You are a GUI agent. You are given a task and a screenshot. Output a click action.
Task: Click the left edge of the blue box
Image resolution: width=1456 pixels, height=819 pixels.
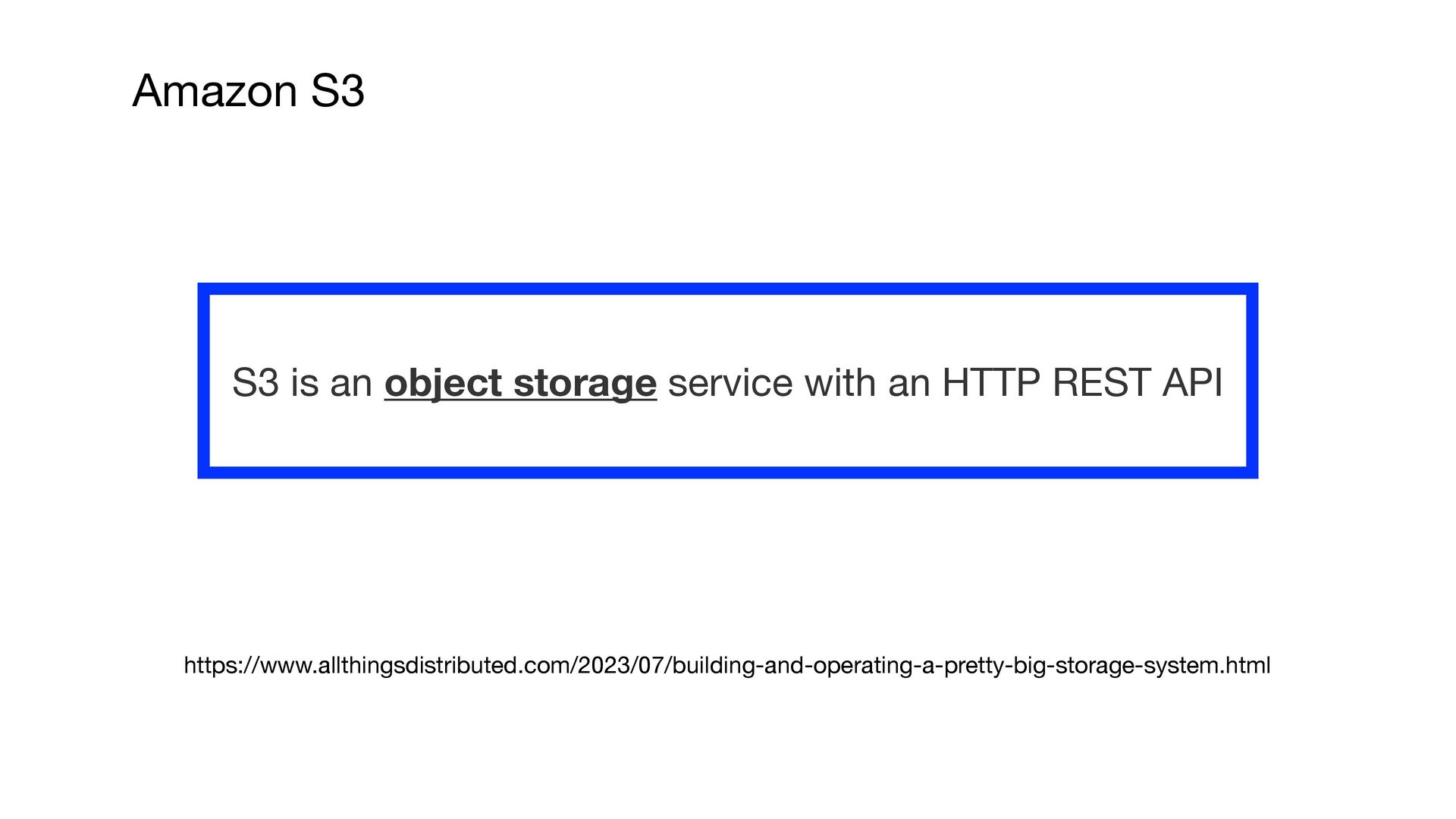203,381
